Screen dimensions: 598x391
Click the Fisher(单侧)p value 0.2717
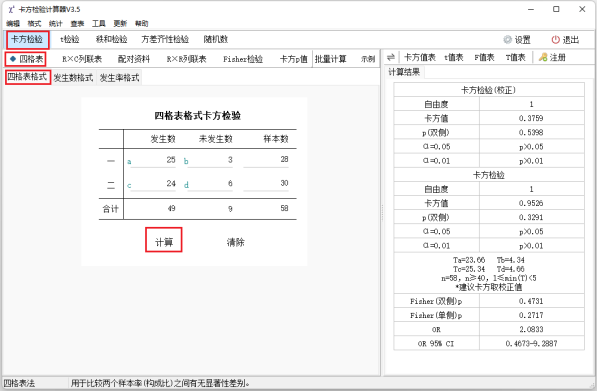click(x=531, y=315)
